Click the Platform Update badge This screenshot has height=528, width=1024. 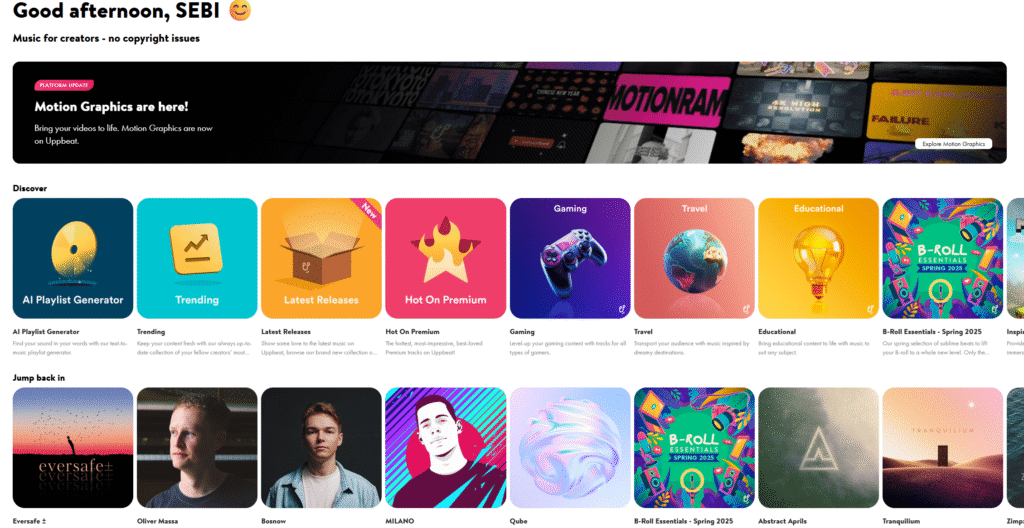coord(65,85)
